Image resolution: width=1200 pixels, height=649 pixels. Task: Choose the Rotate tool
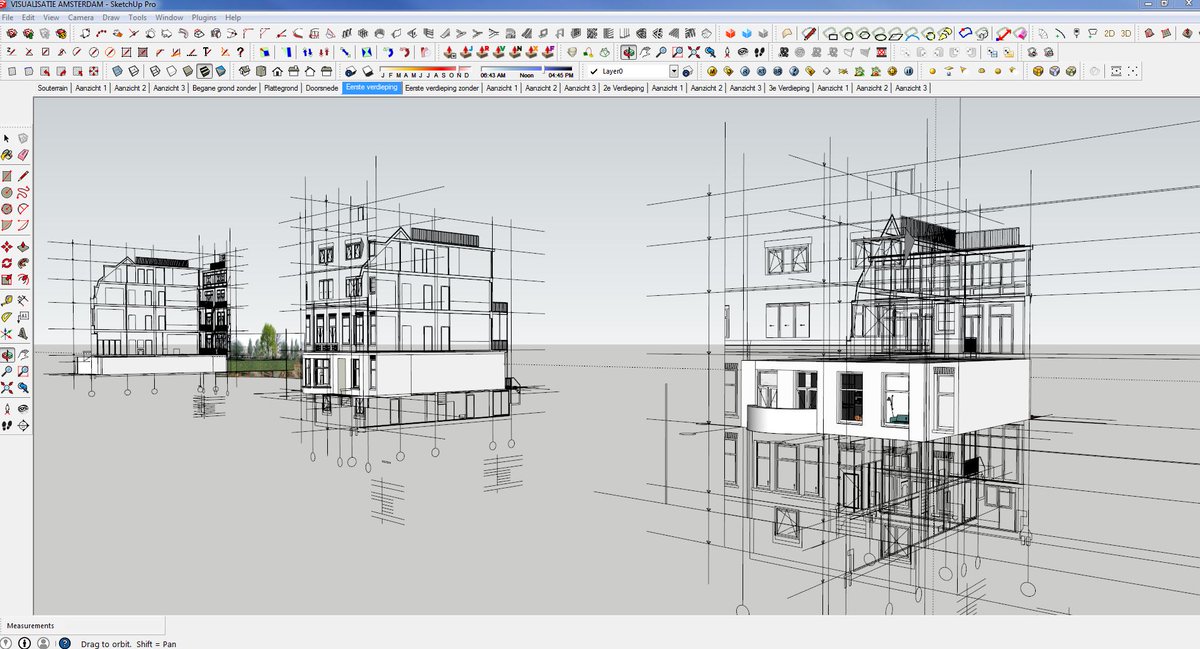pos(7,263)
